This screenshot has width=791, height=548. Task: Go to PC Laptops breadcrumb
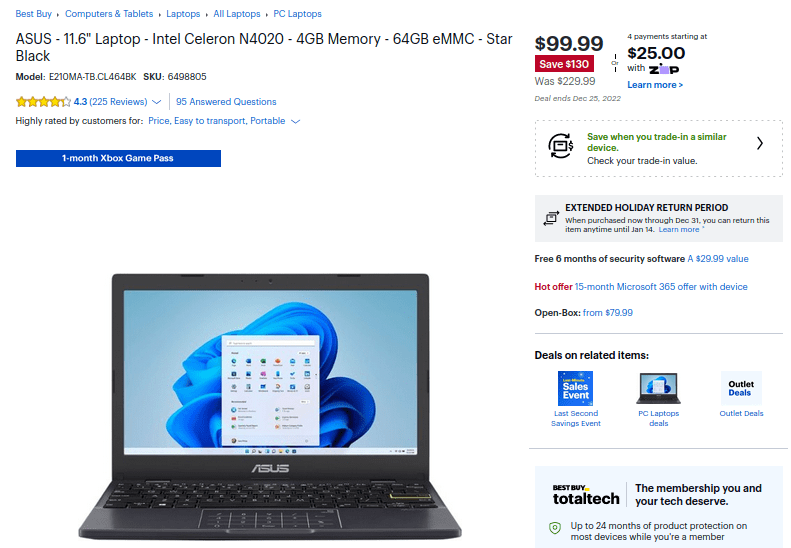tap(297, 14)
